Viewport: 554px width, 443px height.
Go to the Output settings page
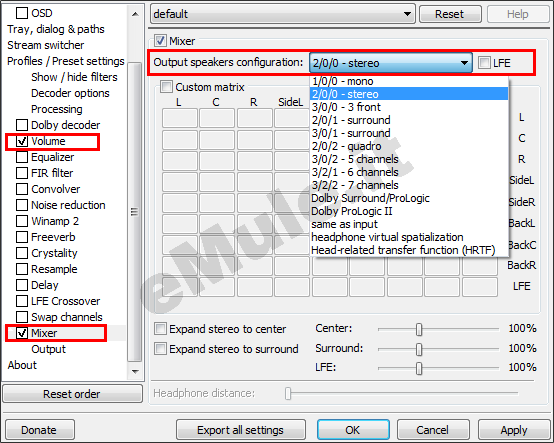point(48,349)
